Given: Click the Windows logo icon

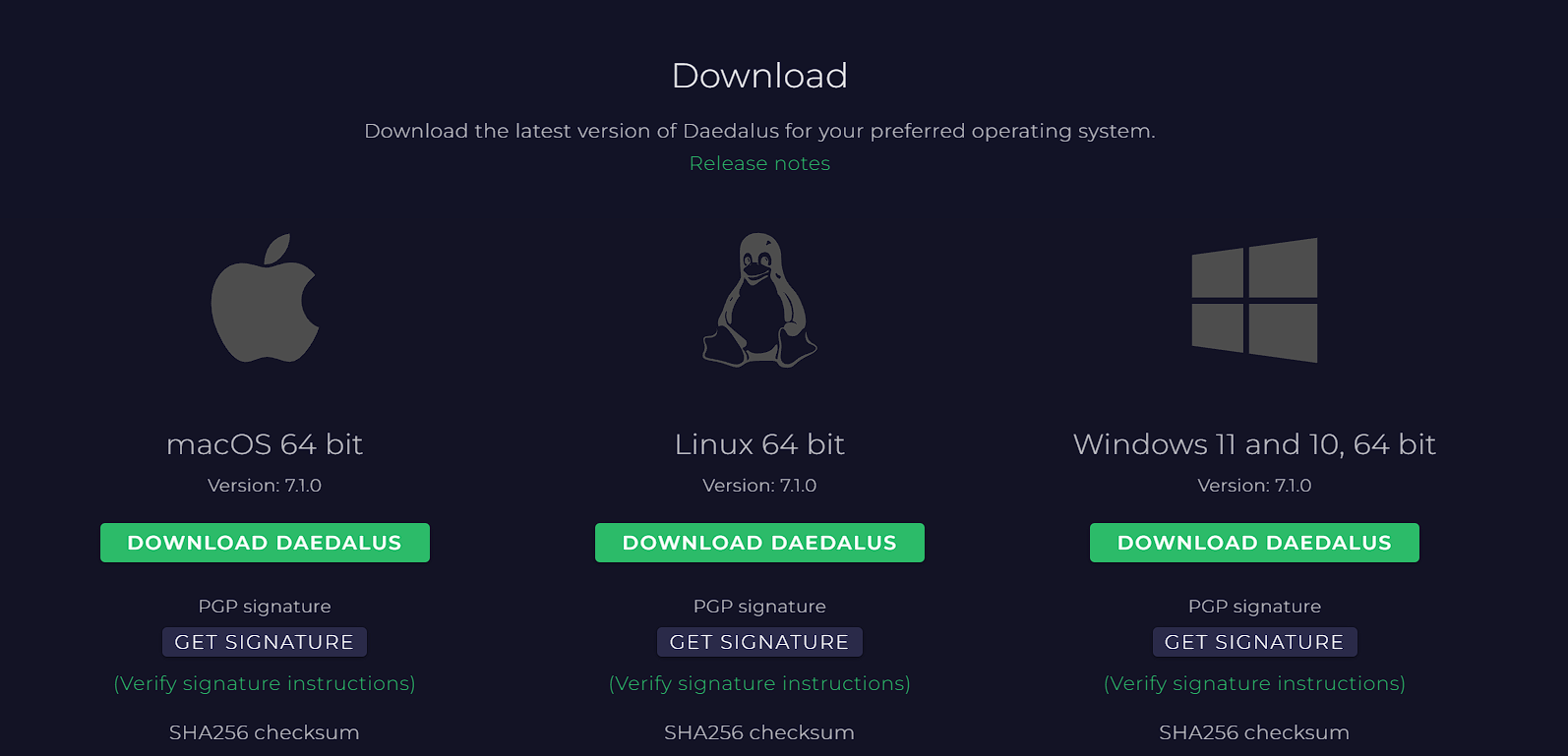Looking at the screenshot, I should [x=1254, y=300].
